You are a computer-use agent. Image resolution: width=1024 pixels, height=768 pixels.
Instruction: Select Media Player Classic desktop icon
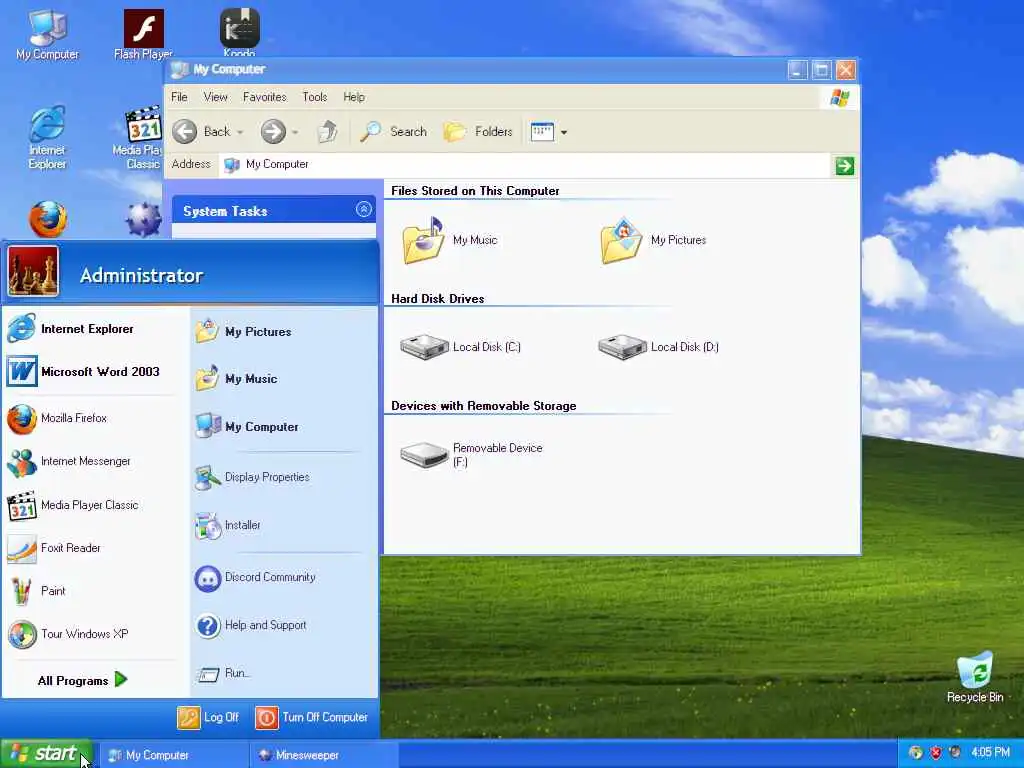pyautogui.click(x=138, y=138)
